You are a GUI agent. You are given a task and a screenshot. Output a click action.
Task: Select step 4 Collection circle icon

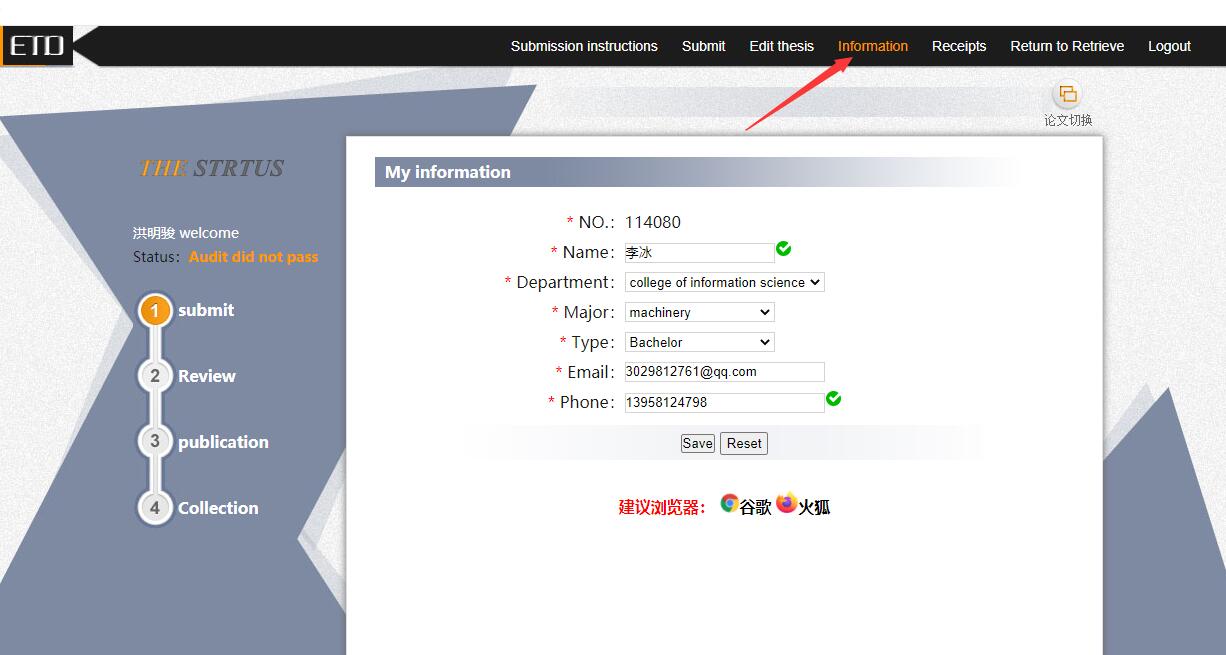154,508
